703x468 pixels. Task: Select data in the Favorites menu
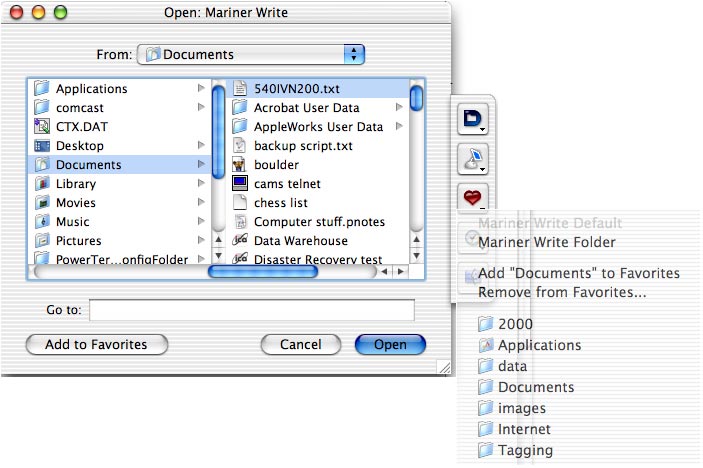pyautogui.click(x=512, y=366)
